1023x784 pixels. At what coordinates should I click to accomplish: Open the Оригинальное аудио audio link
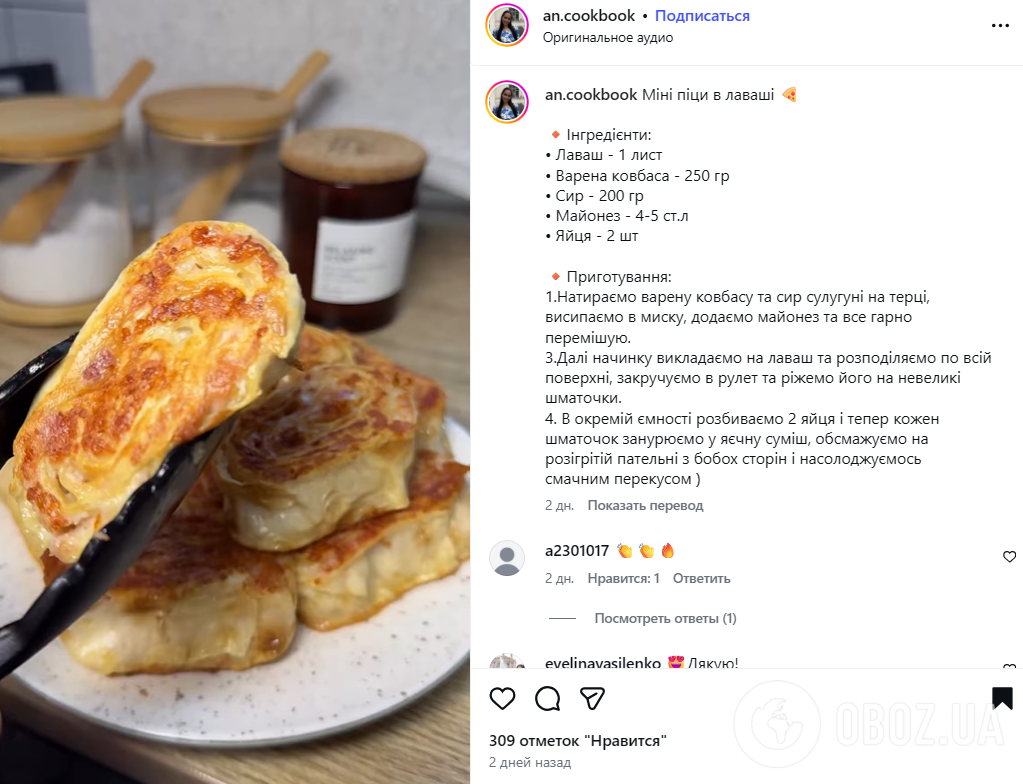[x=607, y=38]
